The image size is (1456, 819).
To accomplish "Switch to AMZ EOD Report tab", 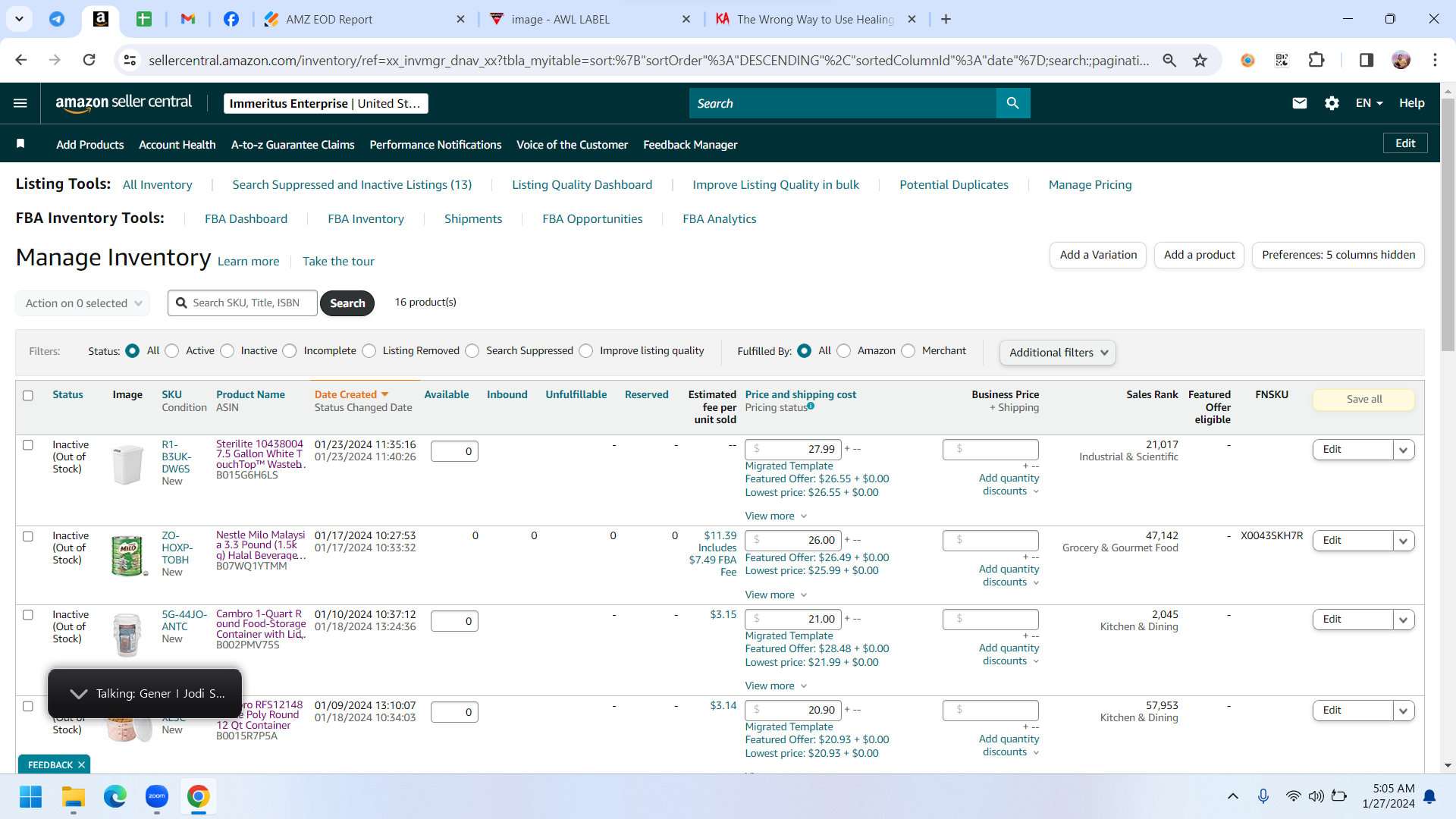I will [364, 19].
